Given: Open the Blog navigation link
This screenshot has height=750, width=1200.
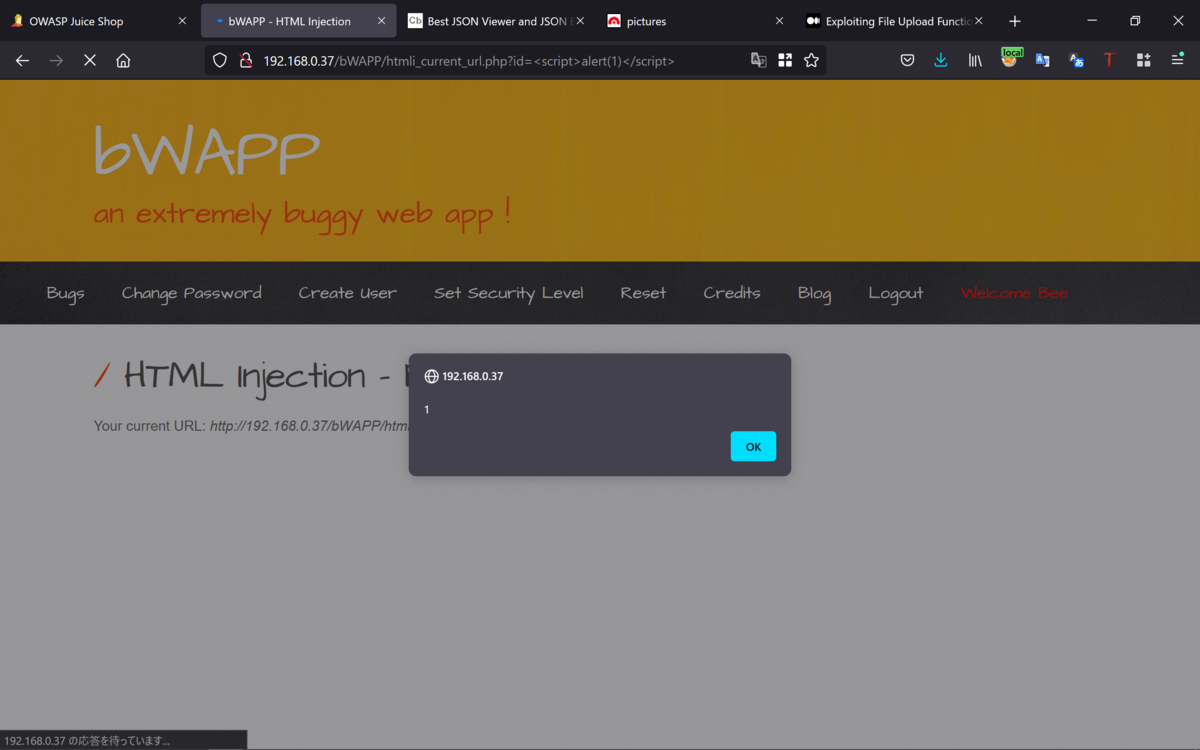Looking at the screenshot, I should 814,293.
